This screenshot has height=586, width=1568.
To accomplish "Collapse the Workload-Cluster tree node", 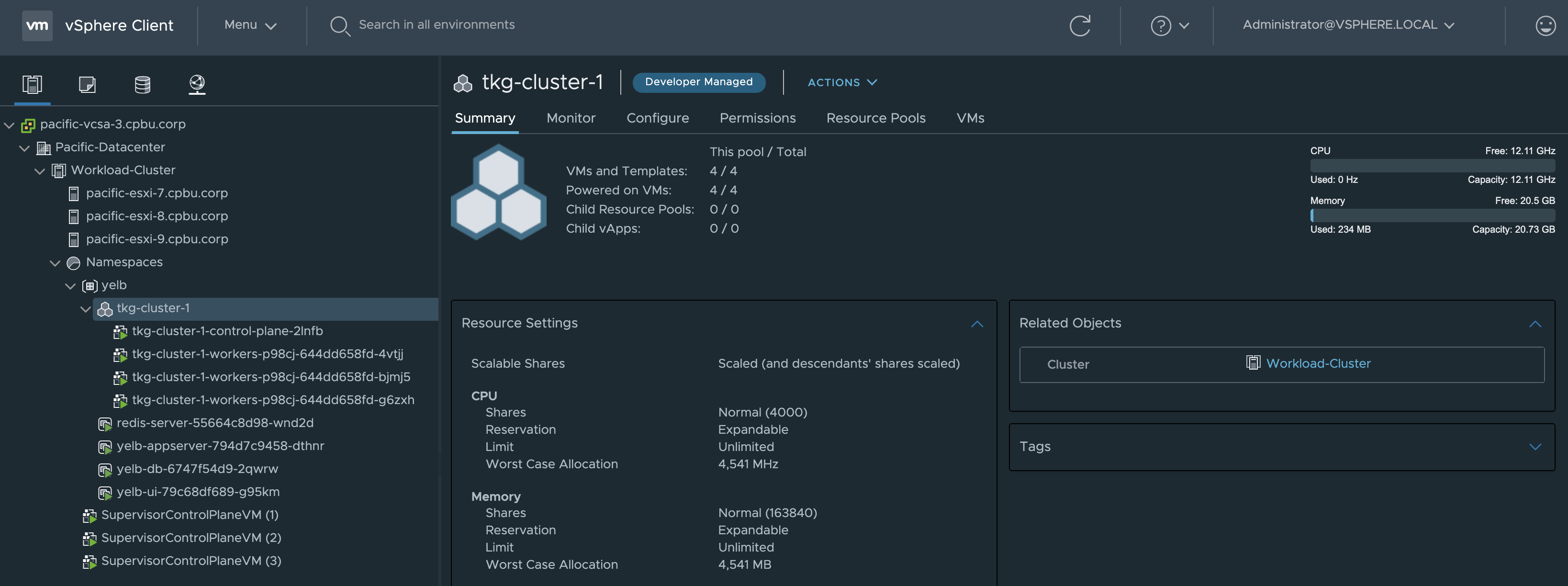I will click(40, 170).
